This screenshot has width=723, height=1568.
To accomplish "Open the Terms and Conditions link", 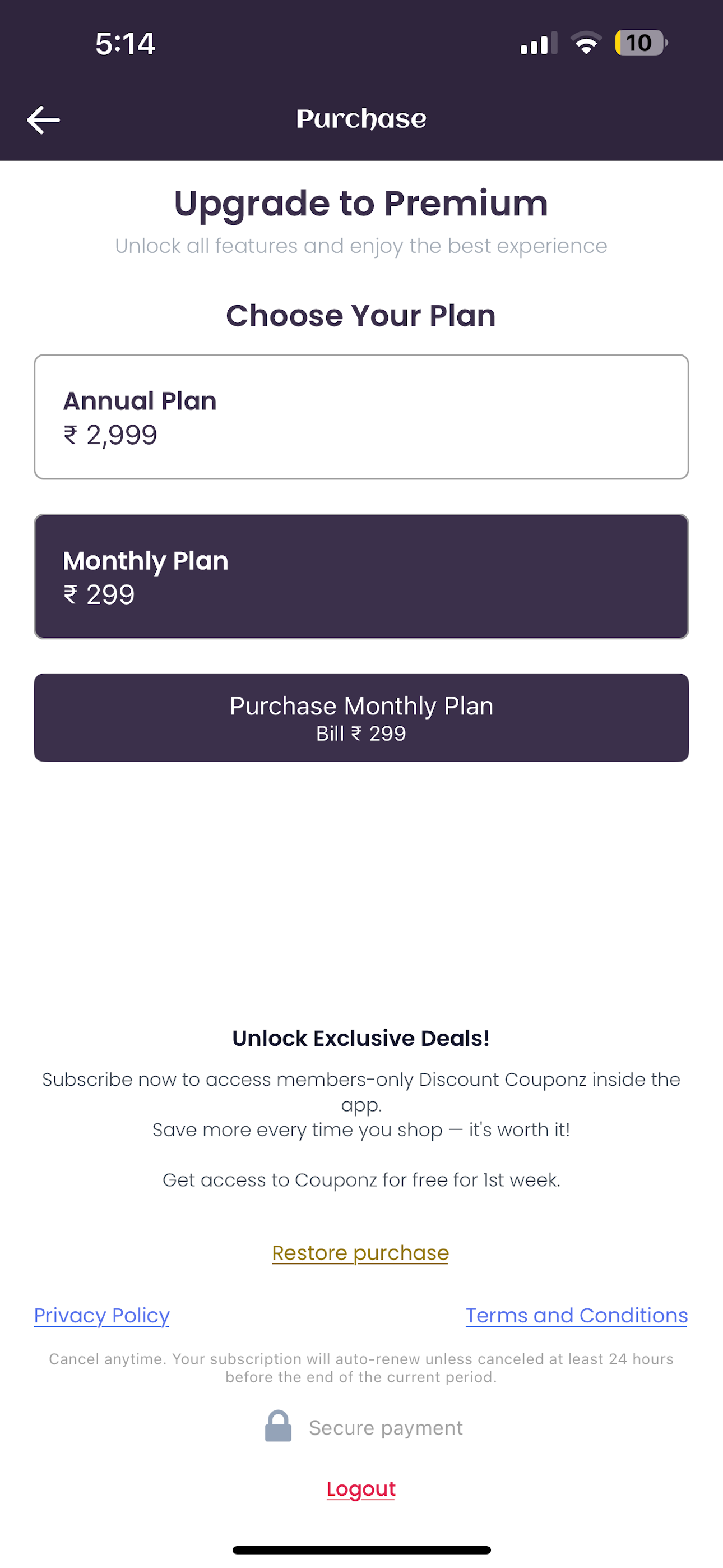I will (577, 1316).
